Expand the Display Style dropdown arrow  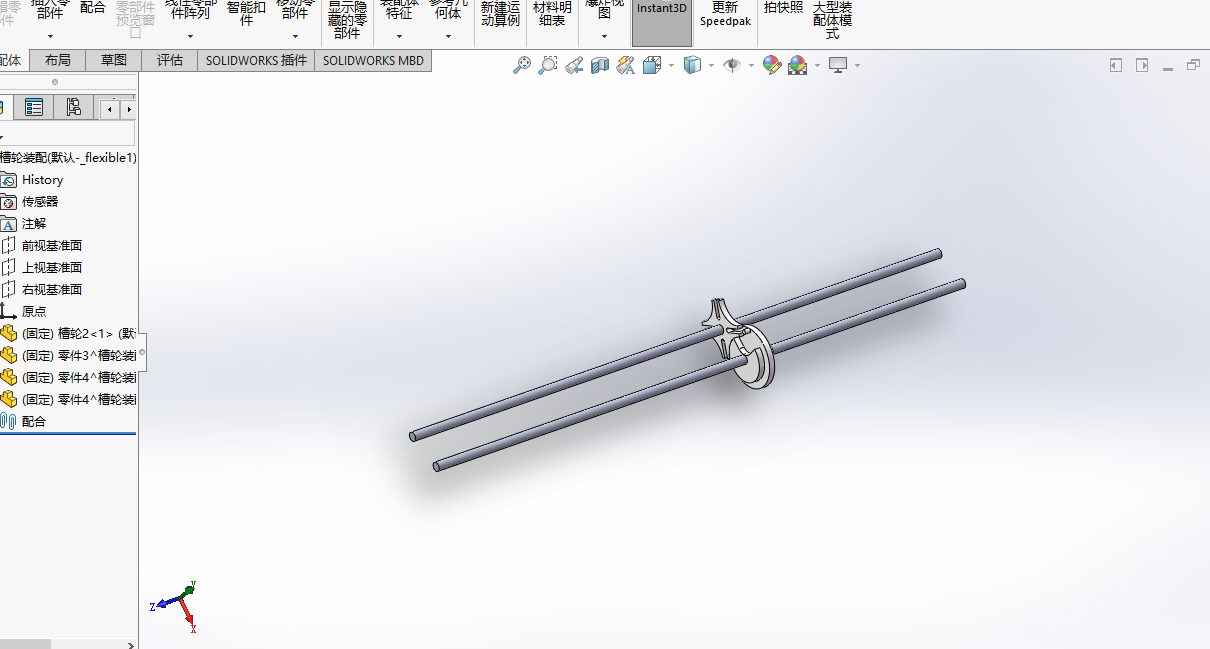point(711,66)
